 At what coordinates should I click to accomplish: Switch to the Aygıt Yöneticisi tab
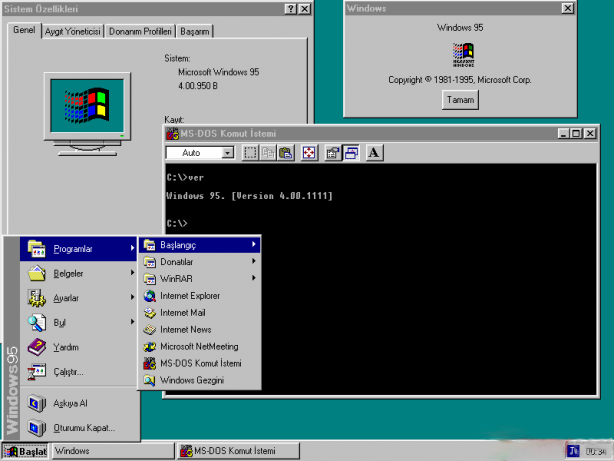click(x=73, y=31)
